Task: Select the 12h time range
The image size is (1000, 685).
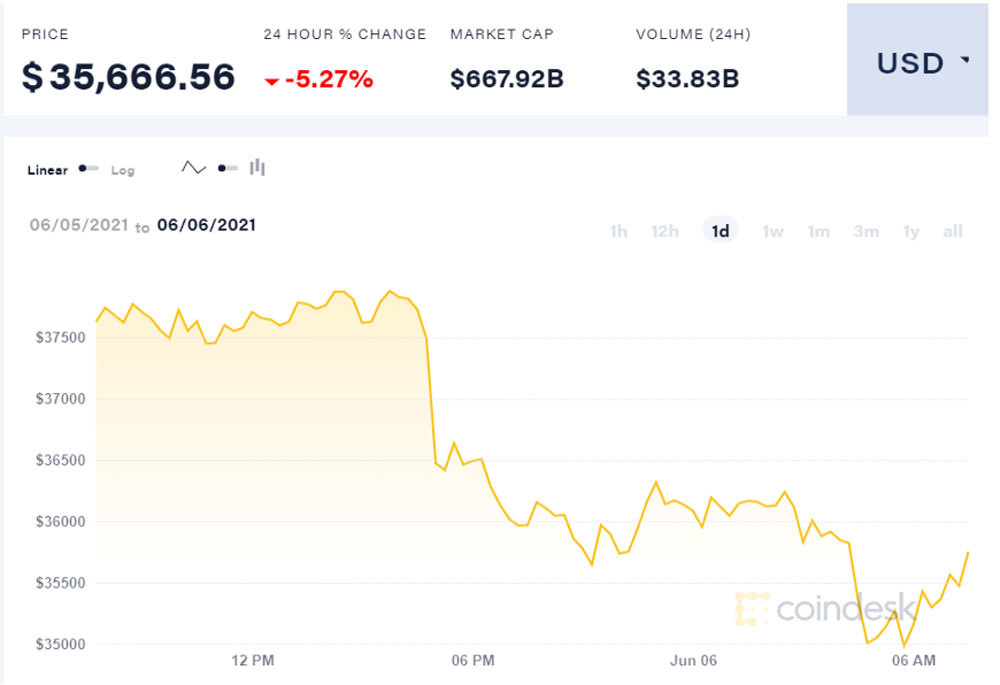Action: point(665,232)
